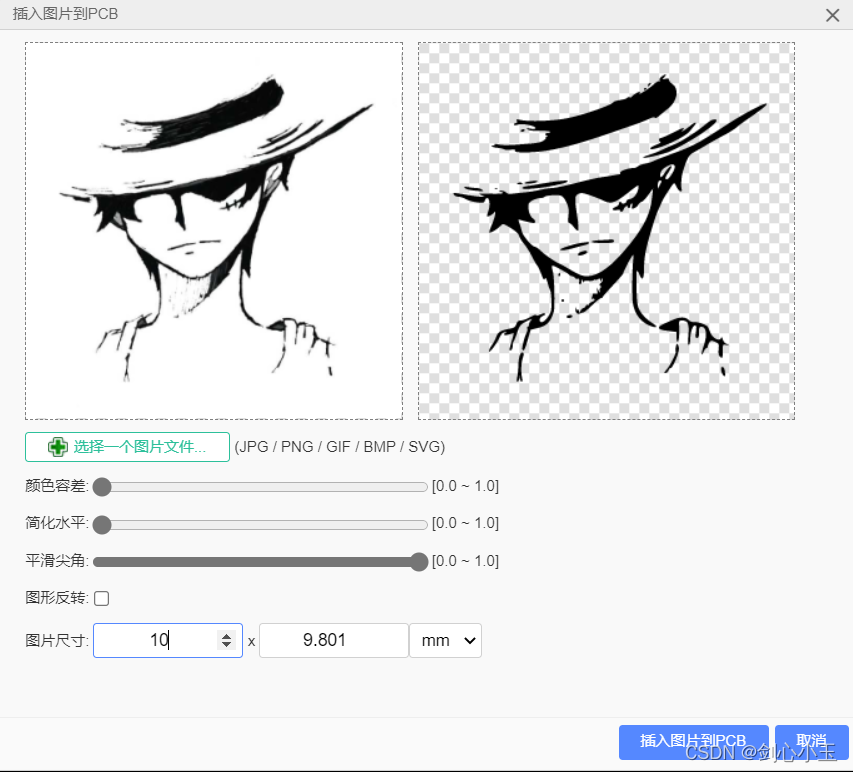Click the 简化水平 label
Screen dimensions: 853x772
pyautogui.click(x=57, y=523)
